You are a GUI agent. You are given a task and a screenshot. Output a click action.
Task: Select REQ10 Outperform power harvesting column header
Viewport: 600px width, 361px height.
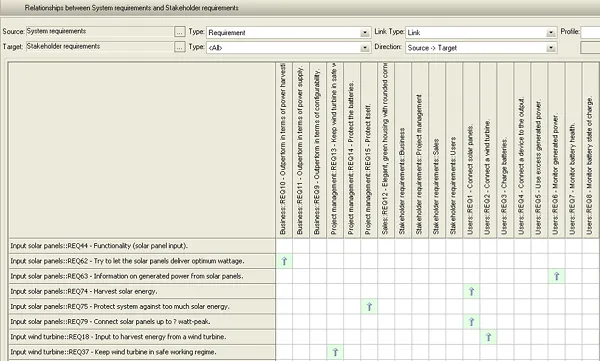[x=284, y=150]
